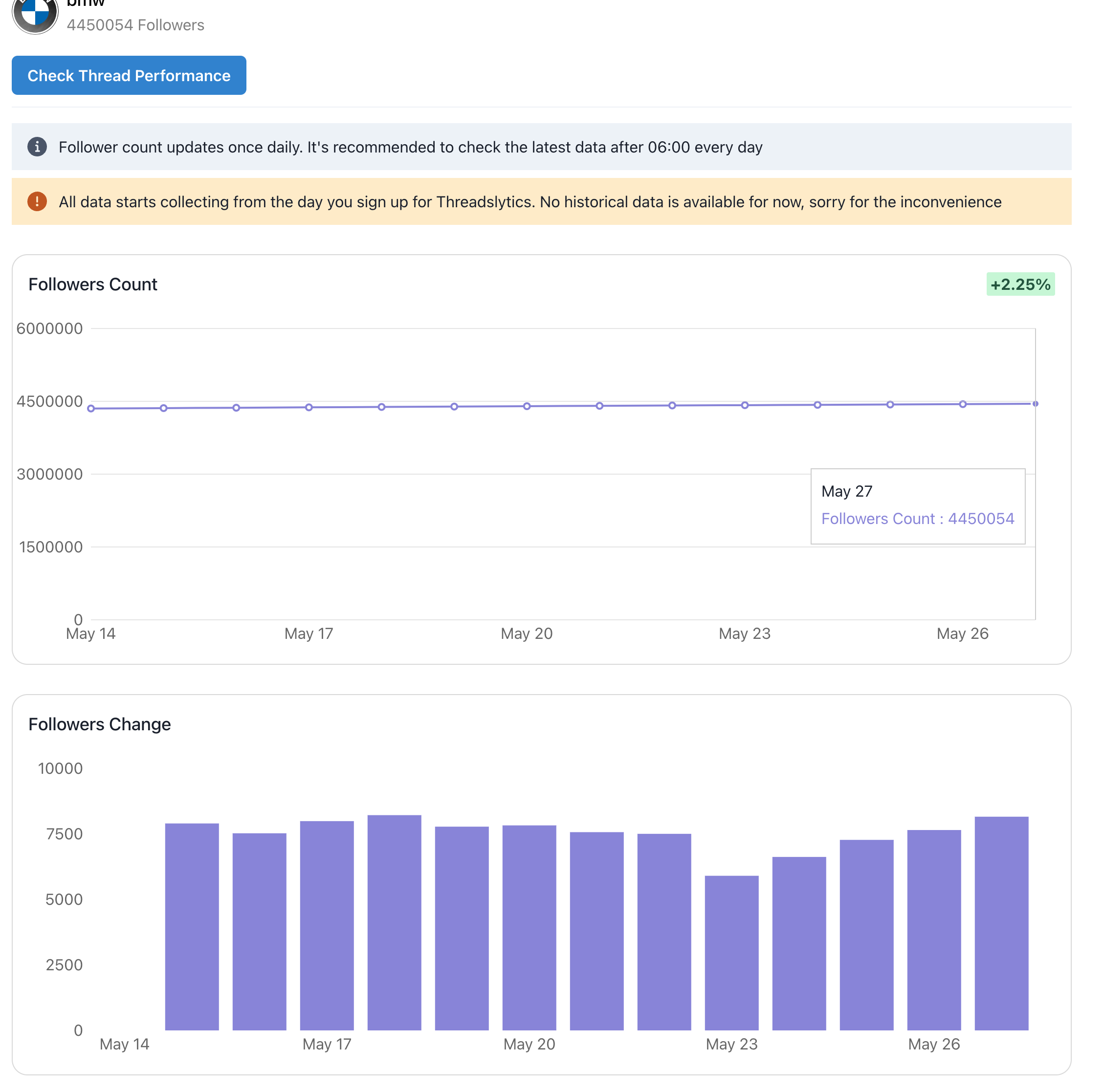Click the data point above May 20
The height and width of the screenshot is (1092, 1104).
click(x=526, y=406)
